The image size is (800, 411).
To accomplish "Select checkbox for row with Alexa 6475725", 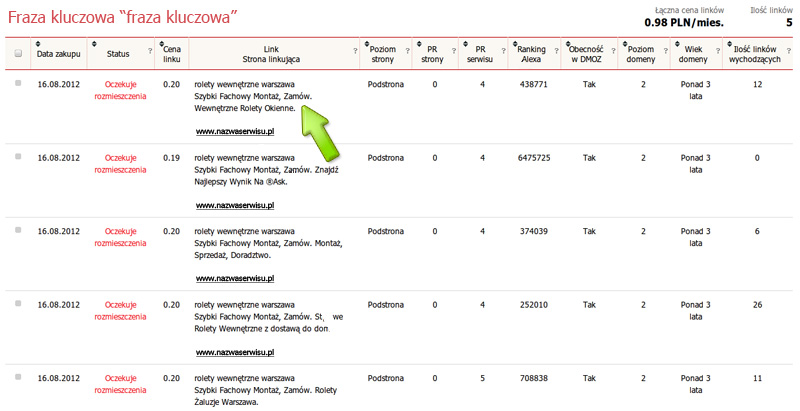I will pos(17,157).
